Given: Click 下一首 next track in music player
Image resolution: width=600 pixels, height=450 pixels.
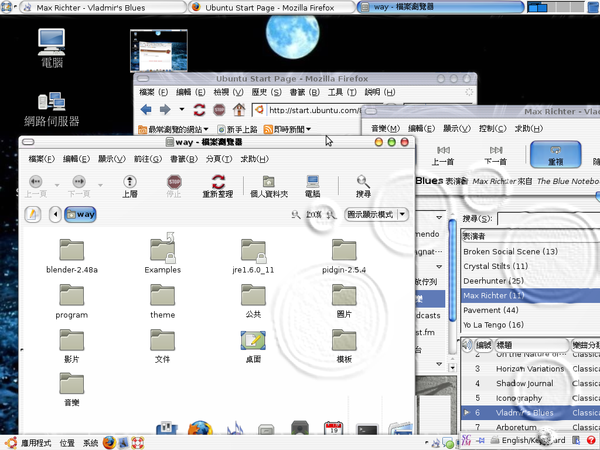Looking at the screenshot, I should click(x=496, y=155).
